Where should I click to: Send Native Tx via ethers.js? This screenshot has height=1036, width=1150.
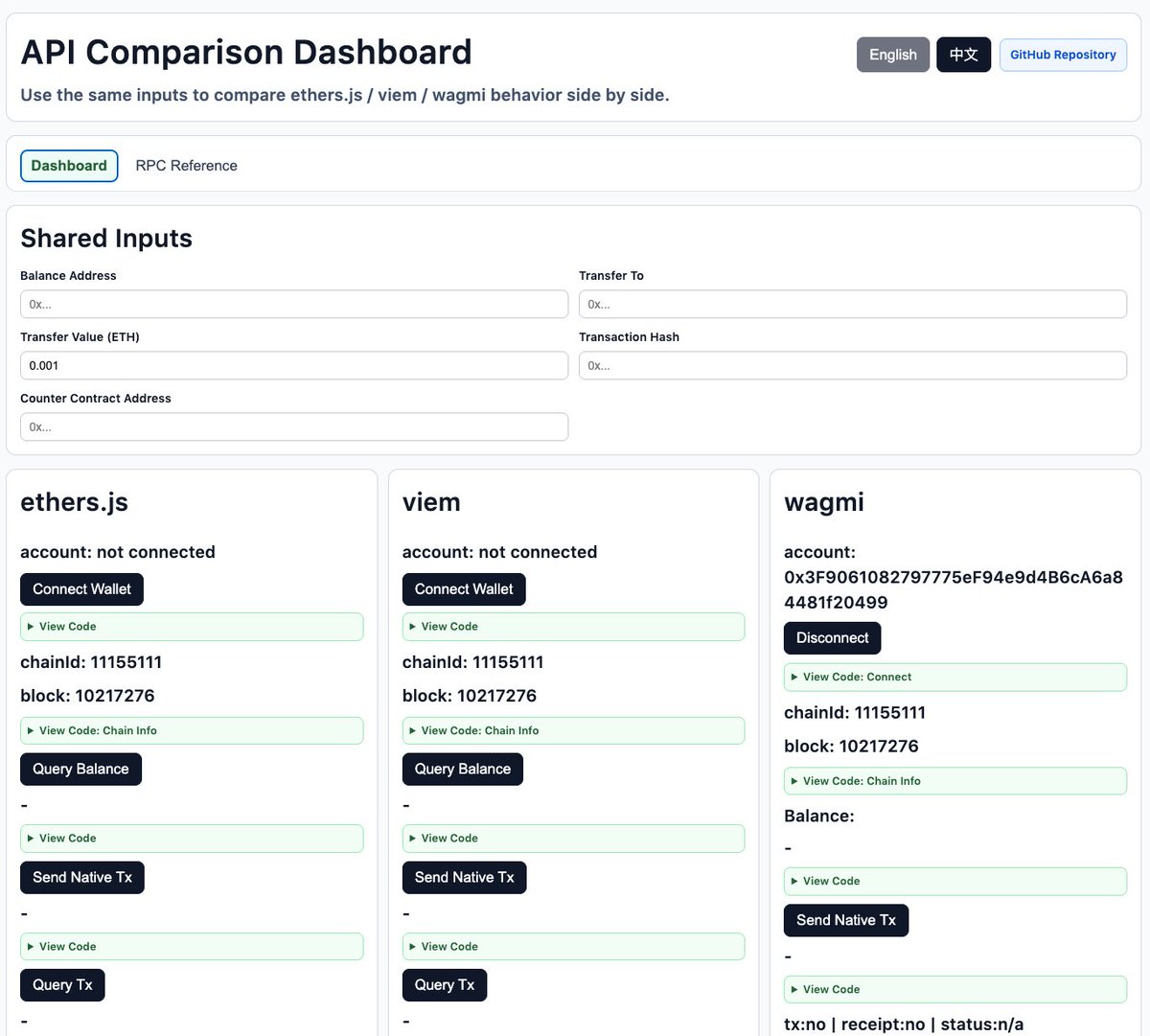click(82, 878)
